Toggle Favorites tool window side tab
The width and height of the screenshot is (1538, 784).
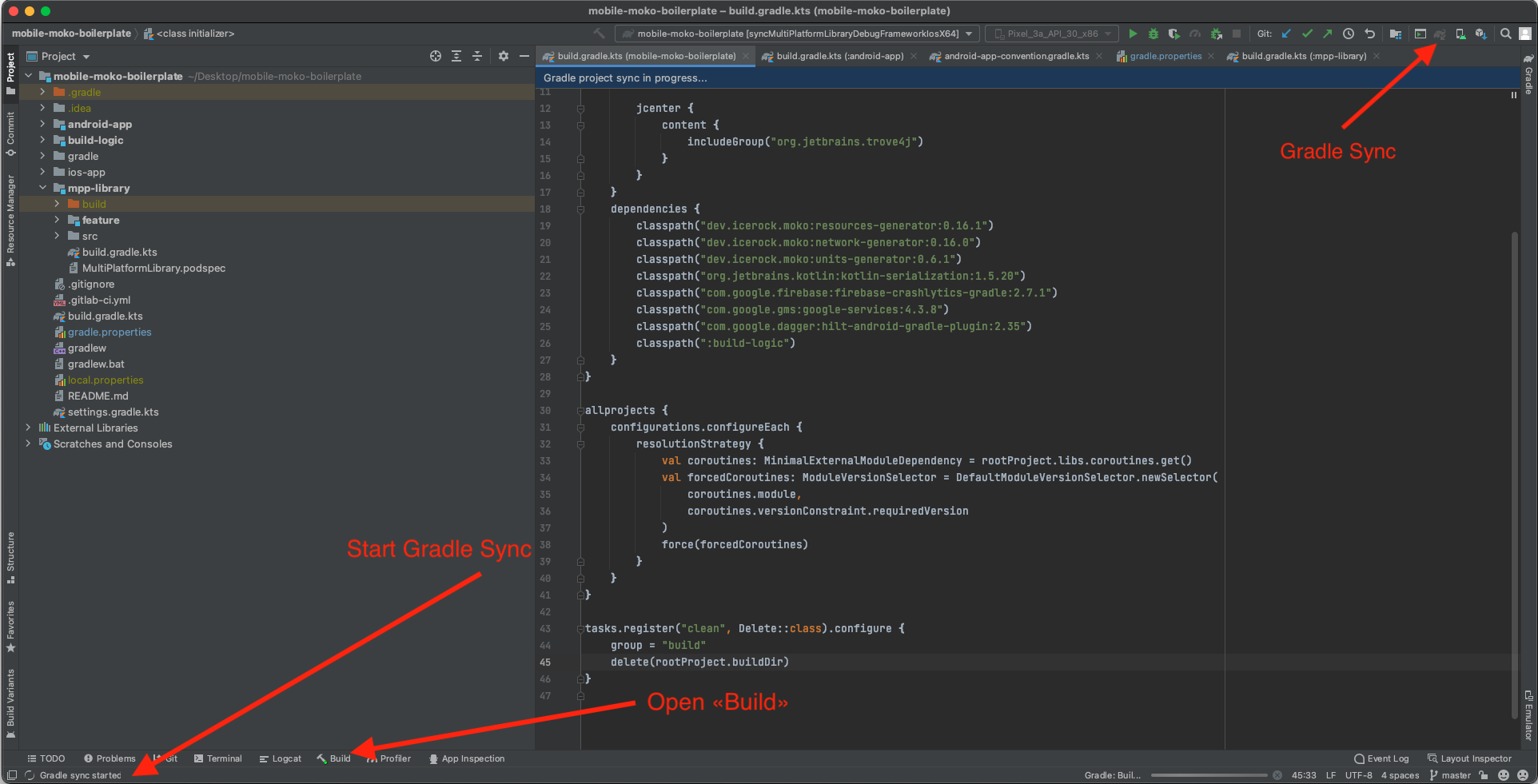pos(10,627)
